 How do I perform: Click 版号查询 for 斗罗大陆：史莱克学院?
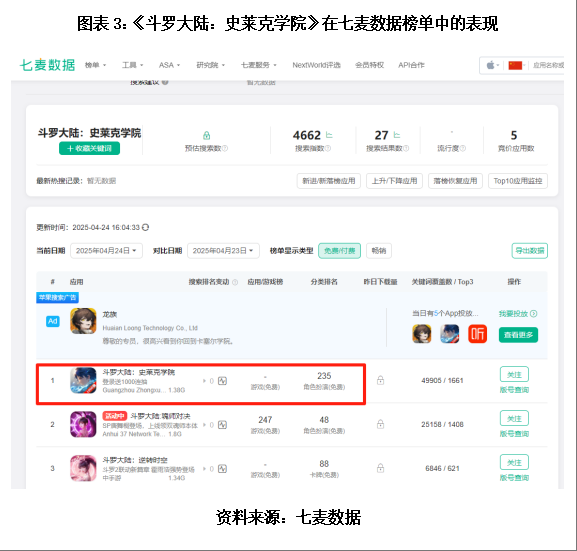(514, 390)
